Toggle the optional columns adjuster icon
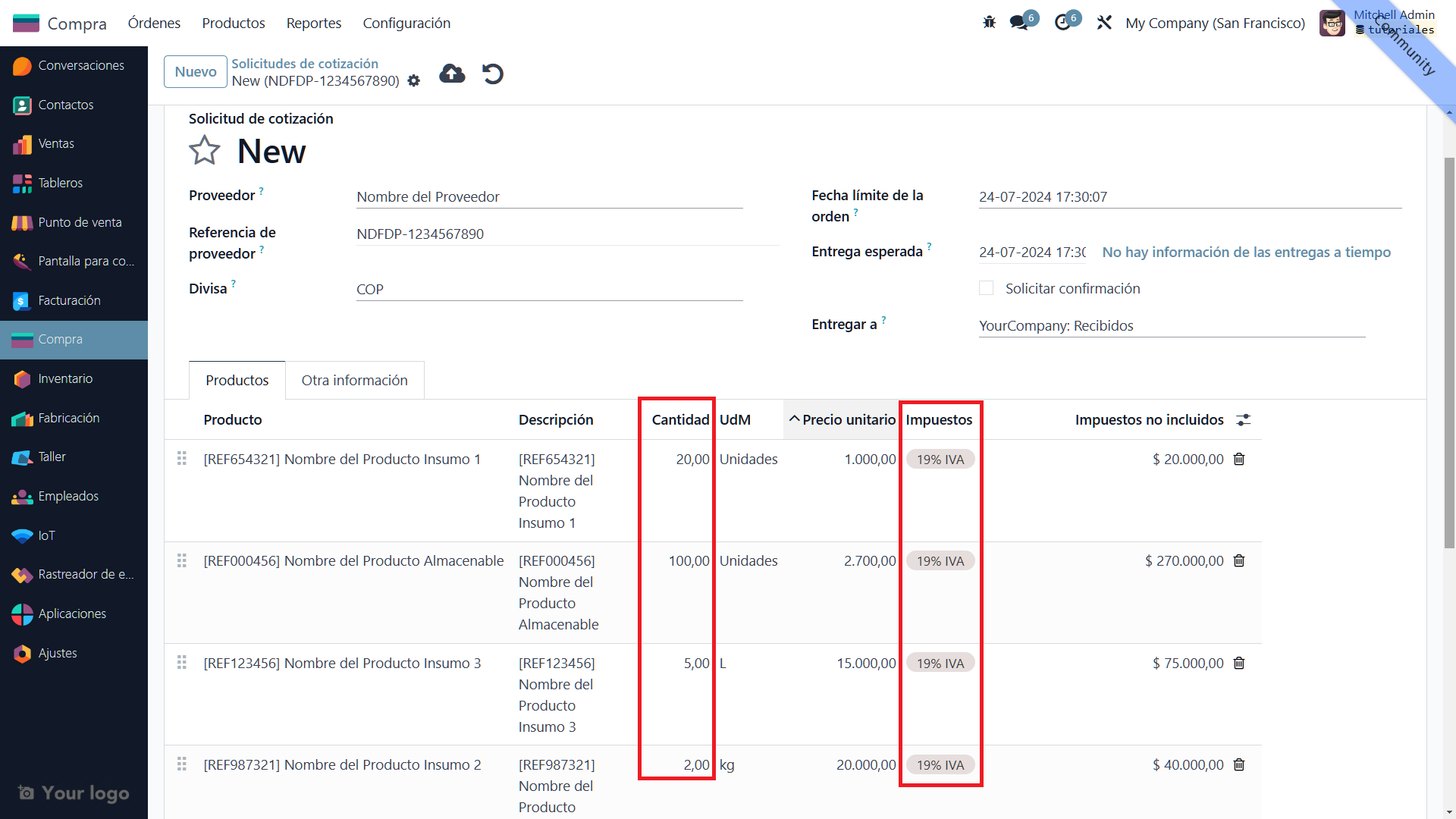Screen dimensions: 1456x819 tap(1244, 419)
